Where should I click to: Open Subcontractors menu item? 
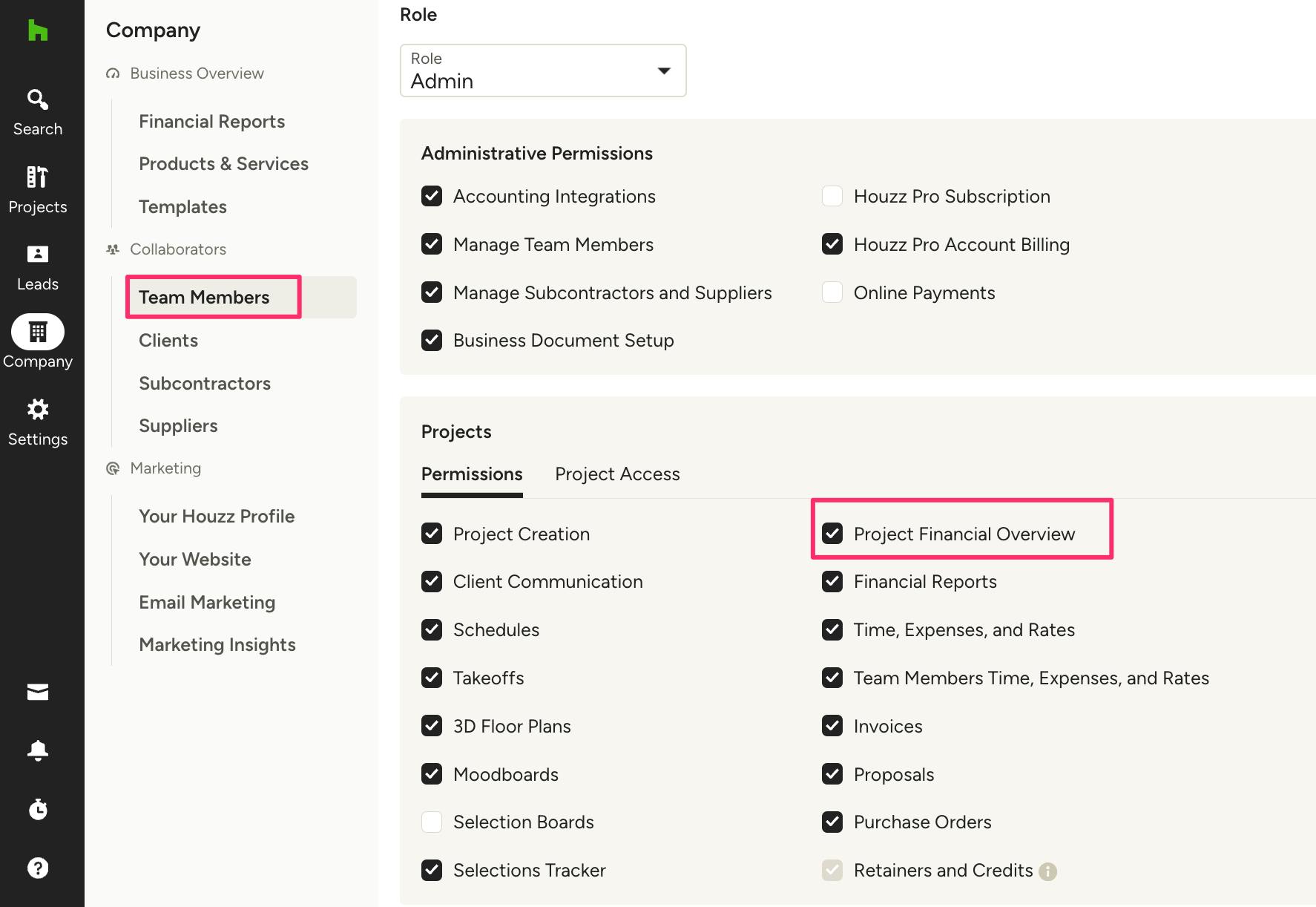[x=205, y=384]
